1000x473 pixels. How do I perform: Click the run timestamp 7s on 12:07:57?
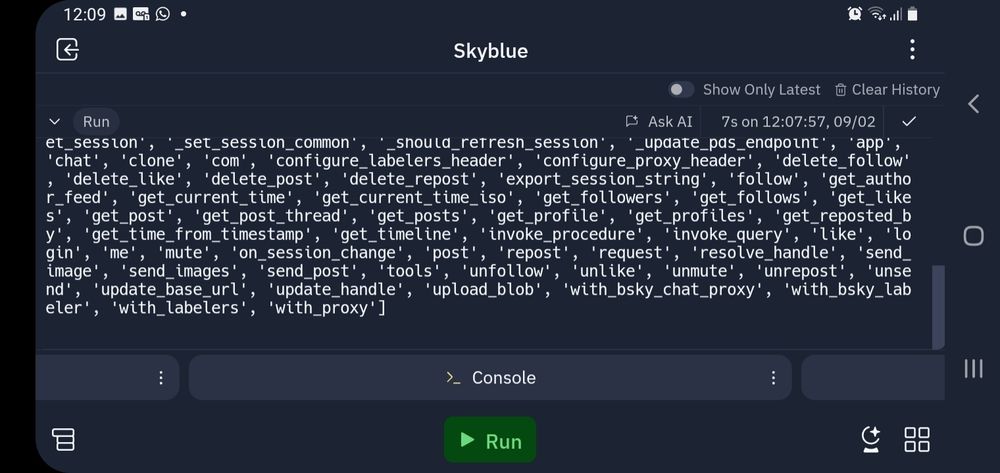click(798, 121)
